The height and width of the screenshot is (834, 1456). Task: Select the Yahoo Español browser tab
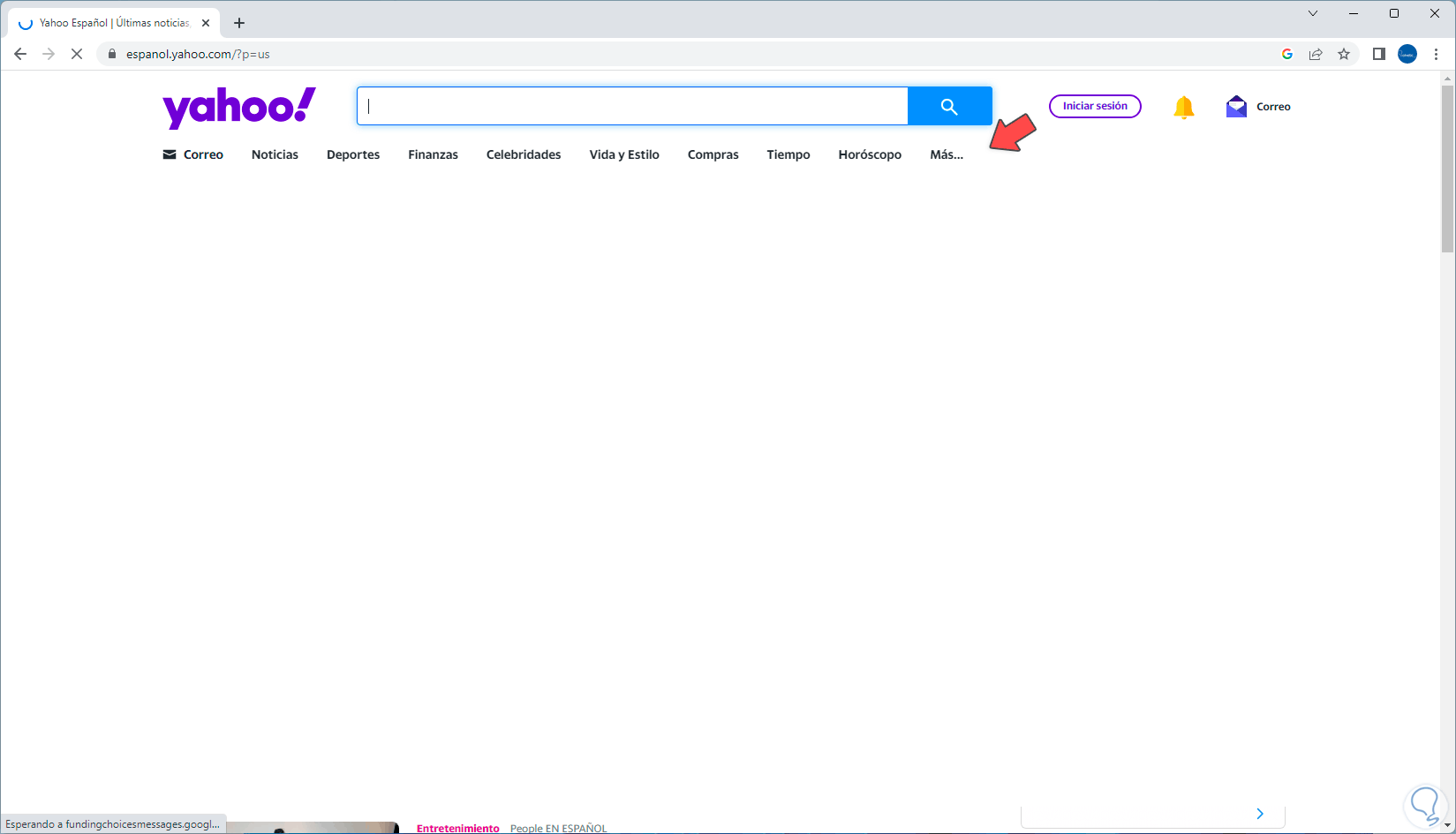115,23
